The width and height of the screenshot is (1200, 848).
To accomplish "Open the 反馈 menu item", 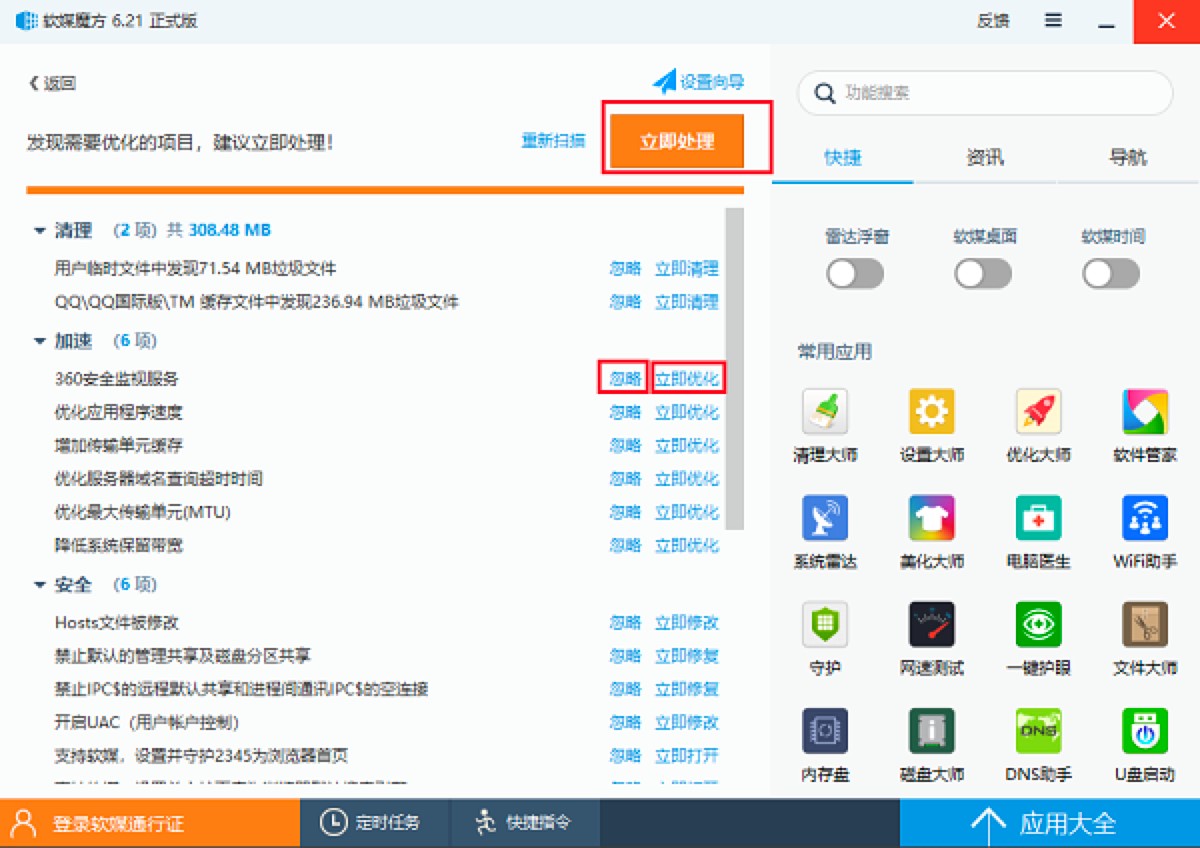I will pos(993,21).
